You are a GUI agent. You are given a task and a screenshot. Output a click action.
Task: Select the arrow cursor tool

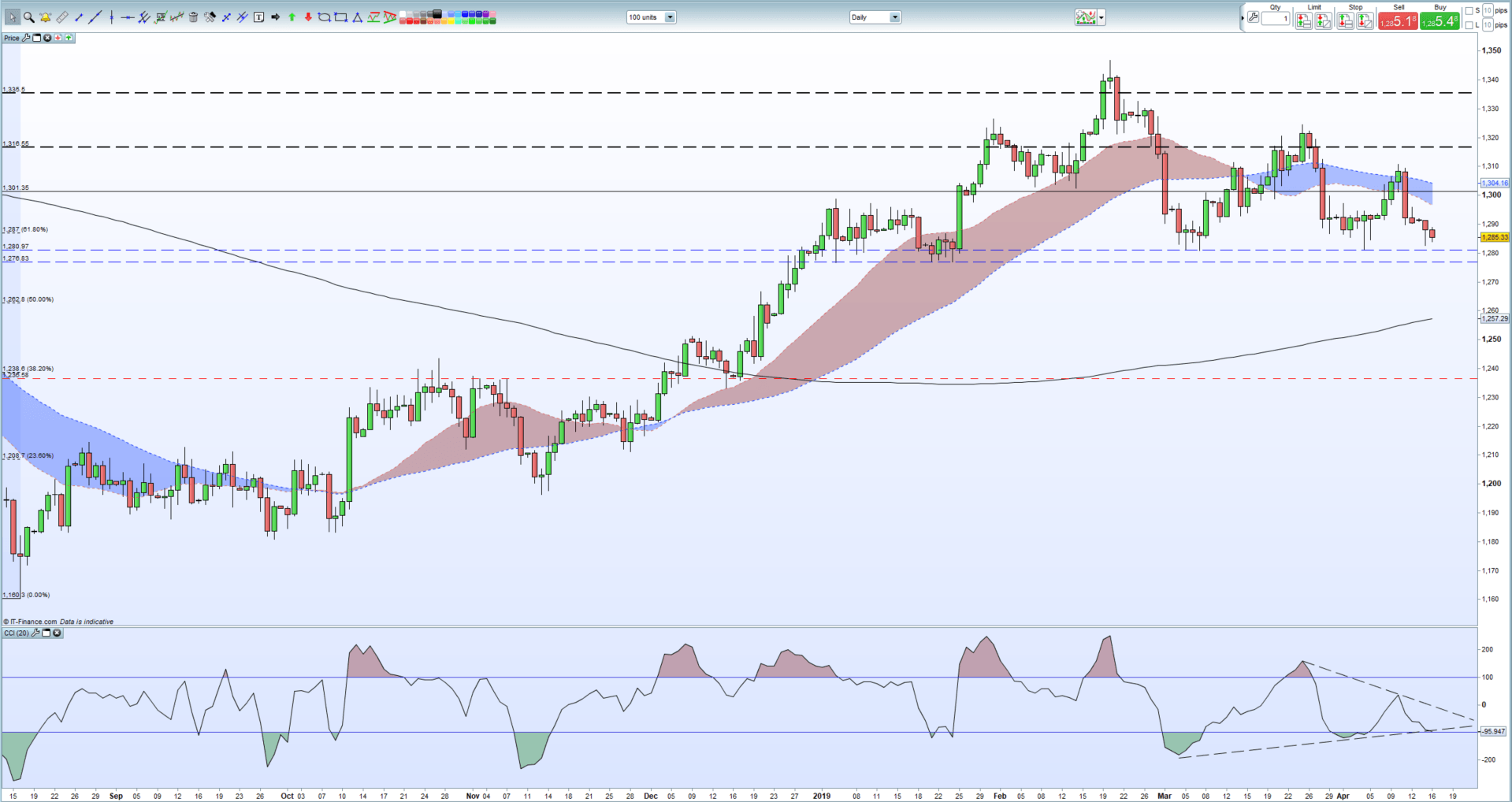13,17
